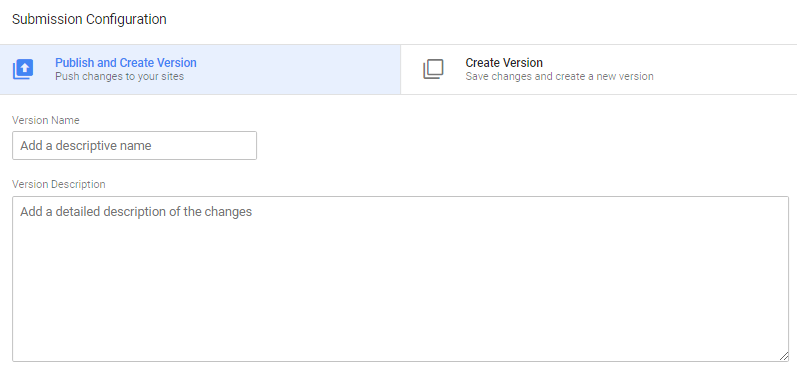Image resolution: width=797 pixels, height=373 pixels.
Task: Click the Version Description field label
Action: pos(59,184)
